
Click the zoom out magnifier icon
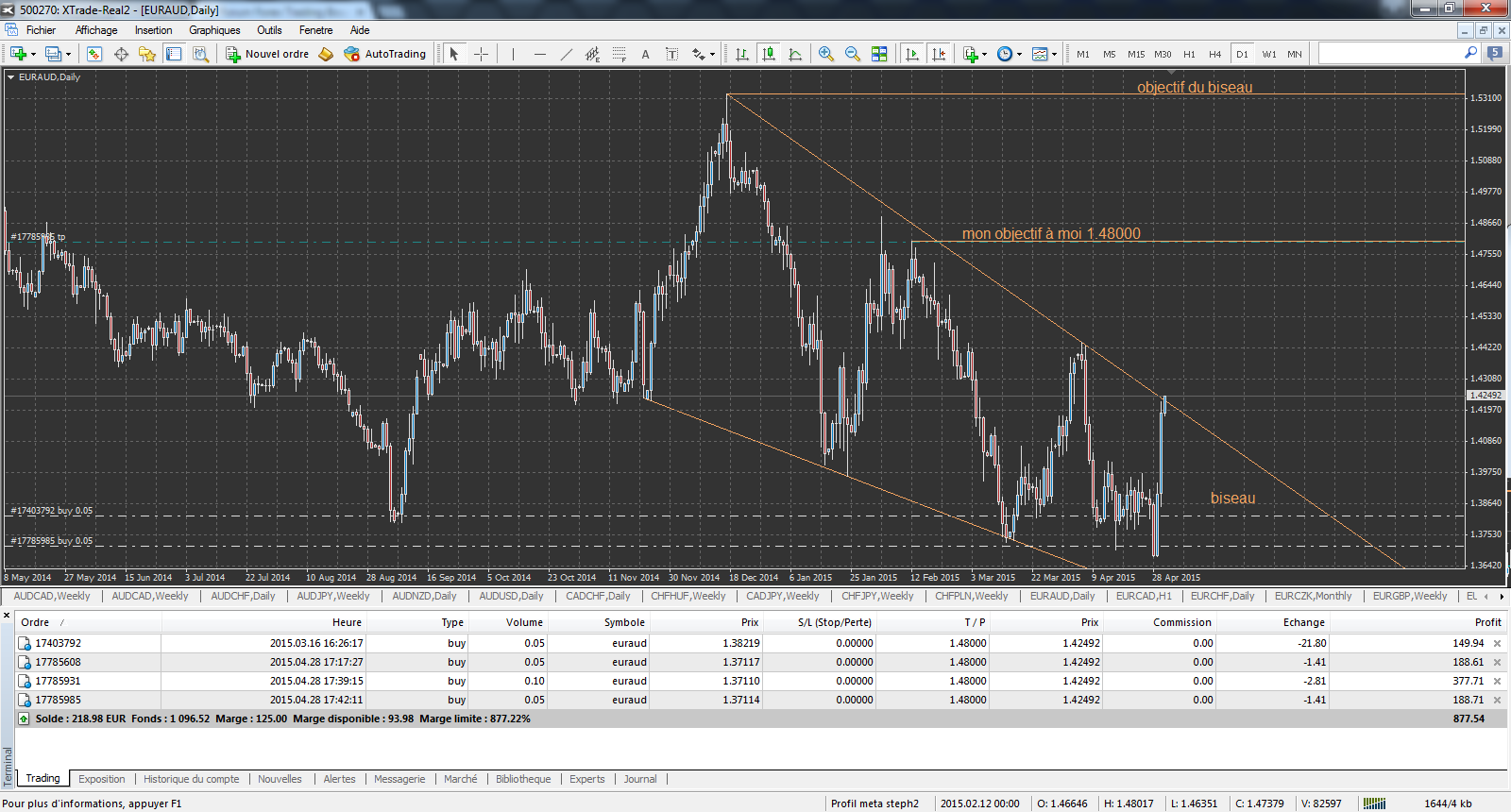(853, 54)
